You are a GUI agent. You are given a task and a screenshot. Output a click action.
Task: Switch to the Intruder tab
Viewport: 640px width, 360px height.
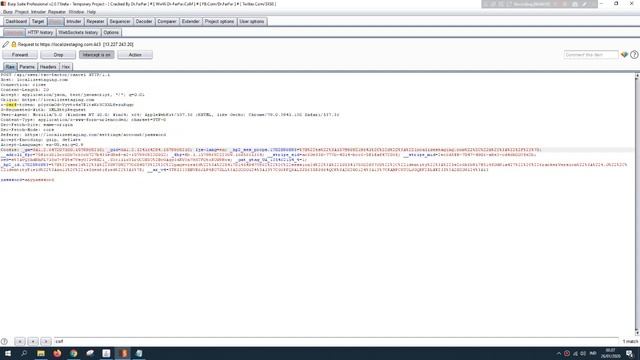[x=74, y=22]
